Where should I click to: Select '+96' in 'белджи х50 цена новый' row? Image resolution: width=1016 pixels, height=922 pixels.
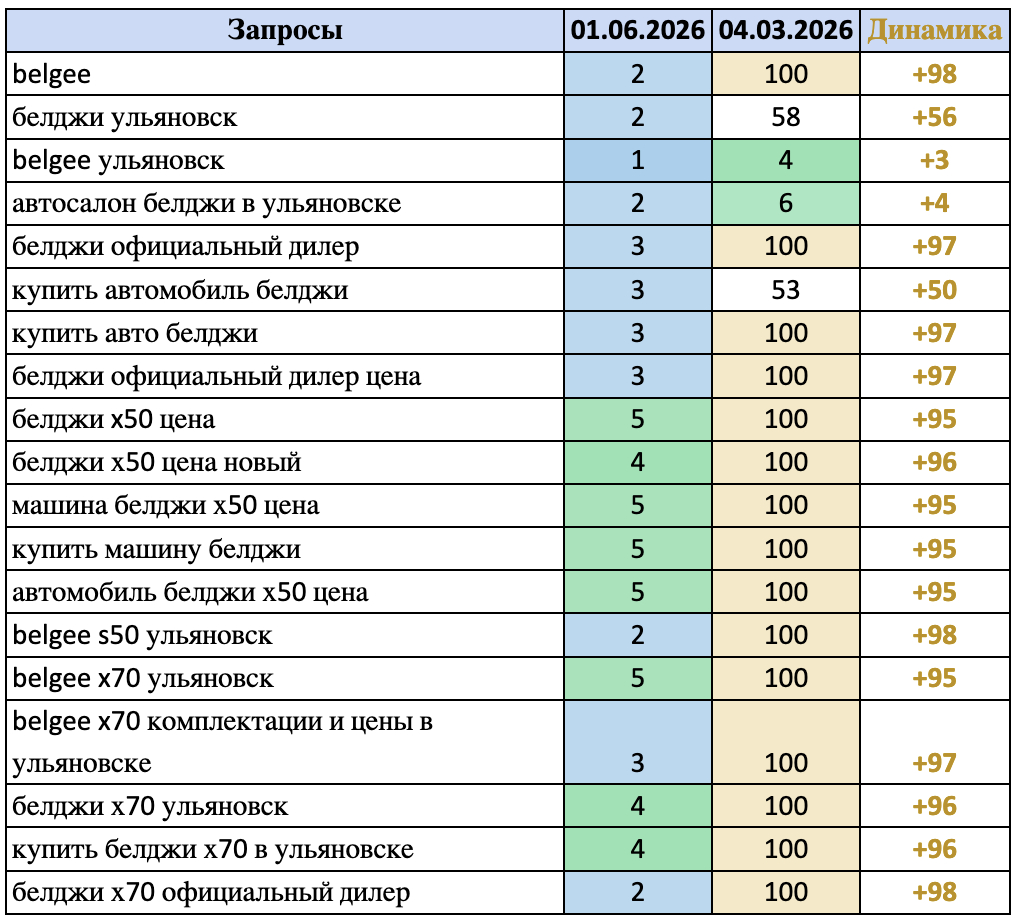[934, 462]
